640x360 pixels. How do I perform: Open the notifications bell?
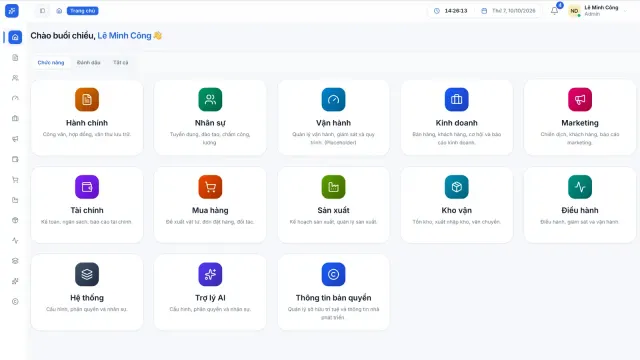554,11
